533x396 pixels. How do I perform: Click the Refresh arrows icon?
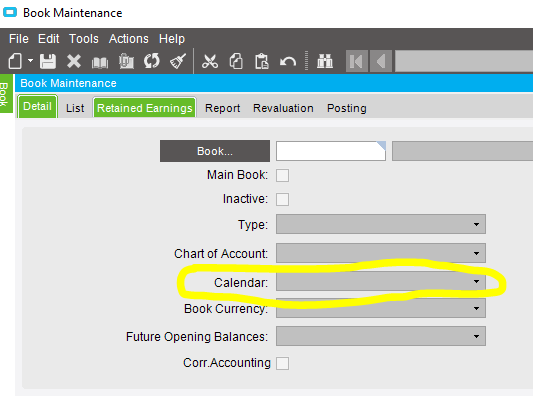pos(152,62)
